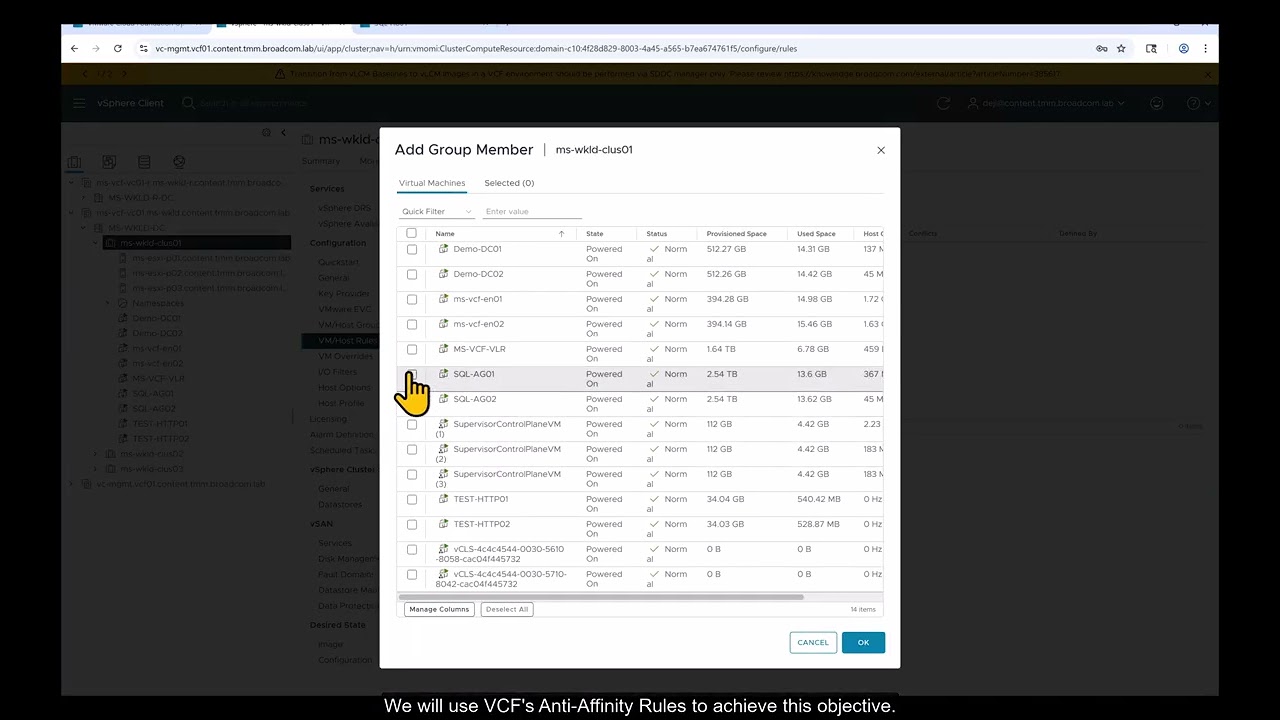The image size is (1280, 720).
Task: Open the saved passwords key icon
Action: click(1101, 48)
